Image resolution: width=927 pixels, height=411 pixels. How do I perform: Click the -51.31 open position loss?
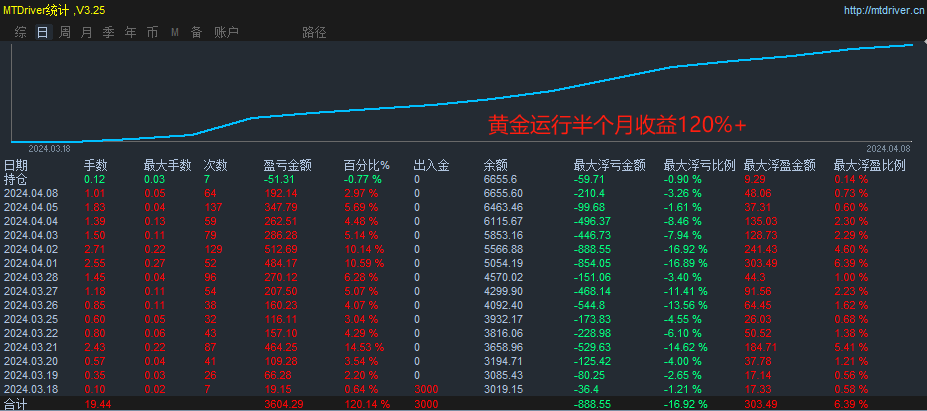[x=279, y=179]
